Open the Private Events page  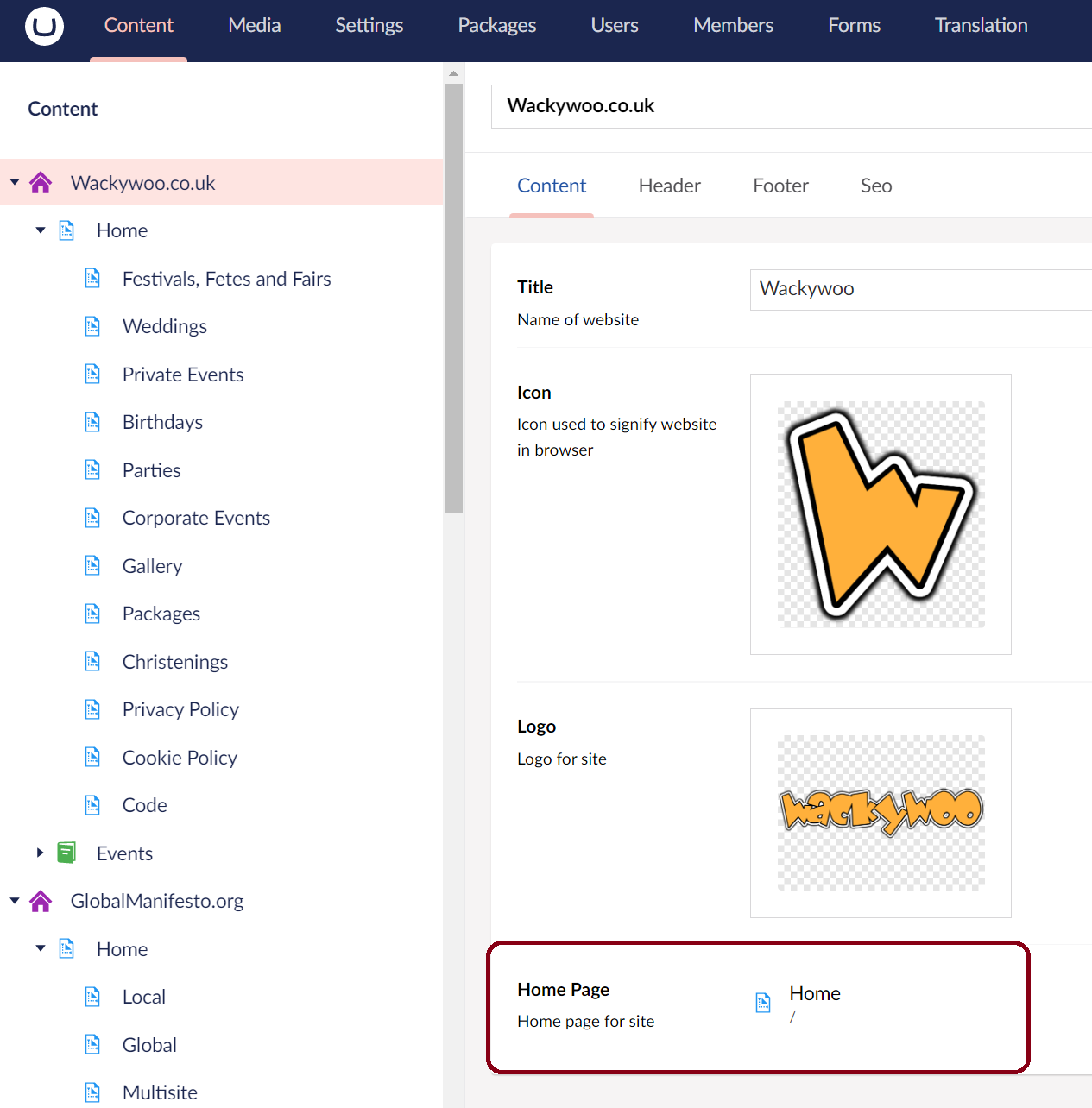tap(183, 375)
